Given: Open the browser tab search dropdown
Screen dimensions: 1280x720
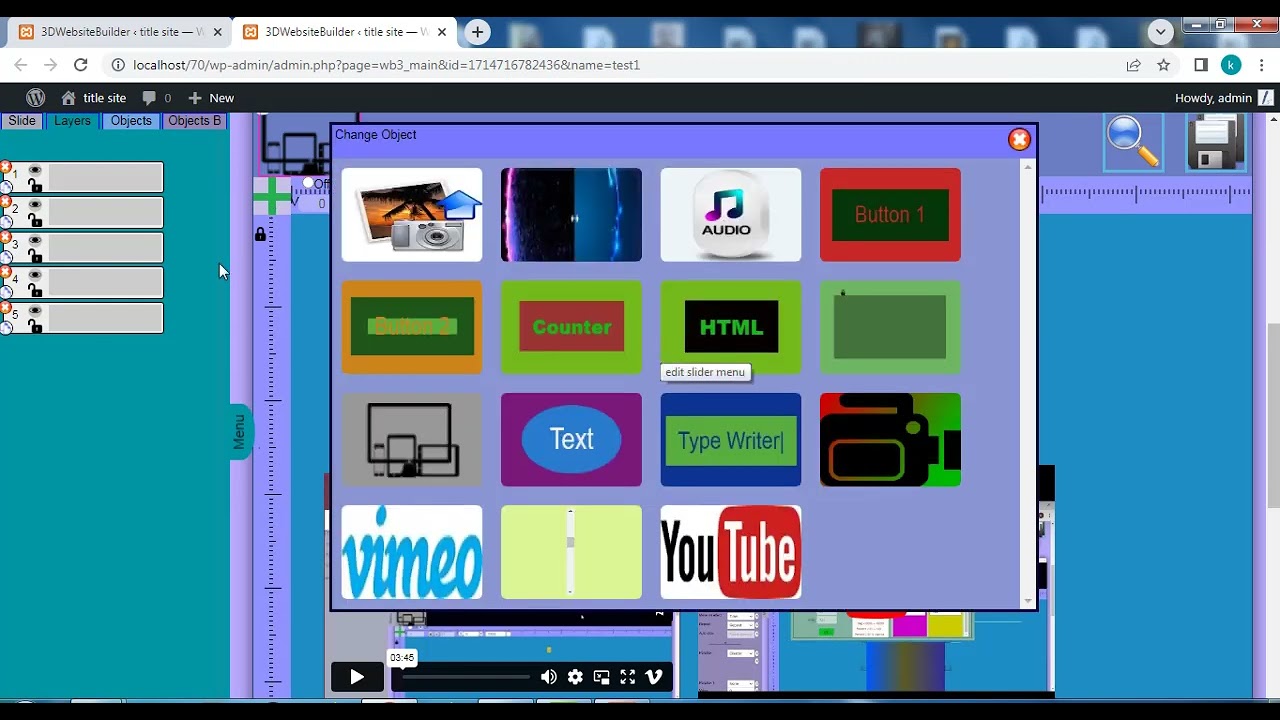Looking at the screenshot, I should (x=1160, y=32).
